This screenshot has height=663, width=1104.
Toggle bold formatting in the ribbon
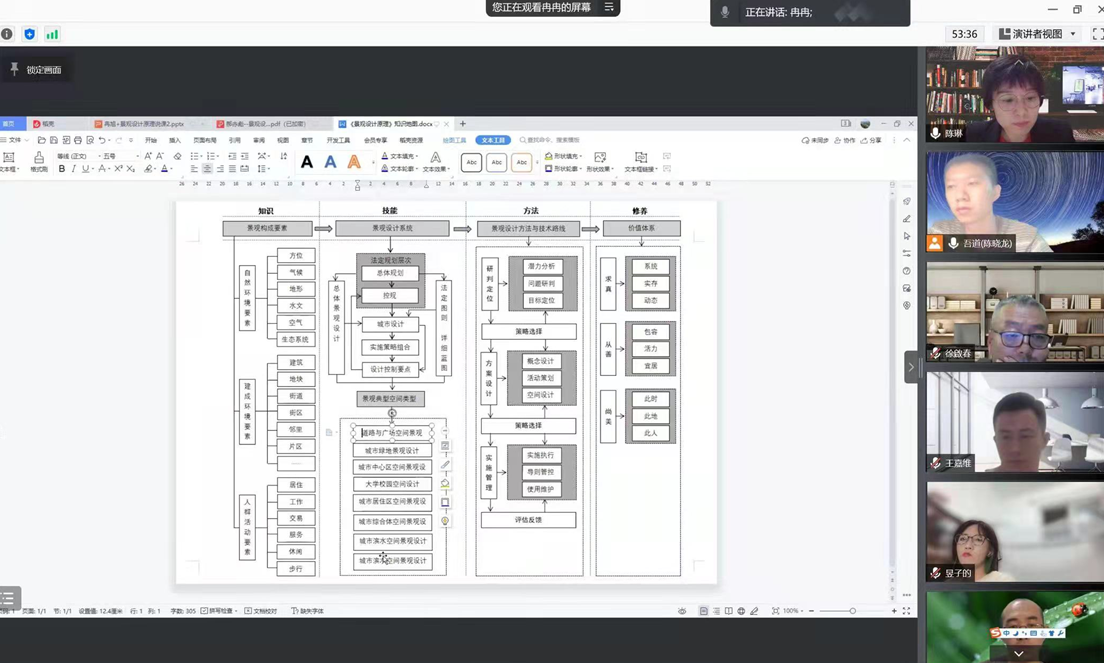point(62,169)
